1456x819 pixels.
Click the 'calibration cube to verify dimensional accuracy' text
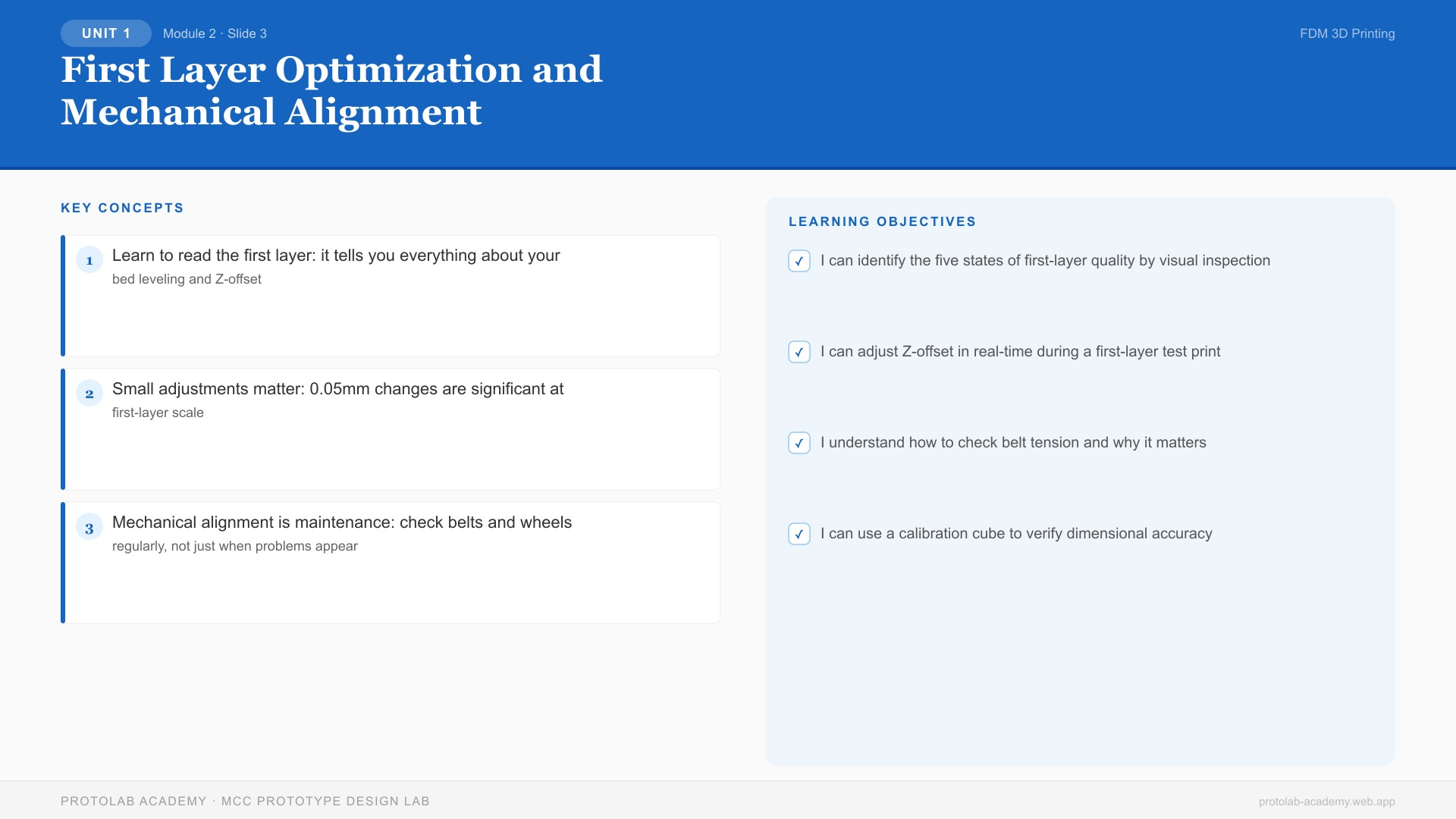pyautogui.click(x=1016, y=534)
